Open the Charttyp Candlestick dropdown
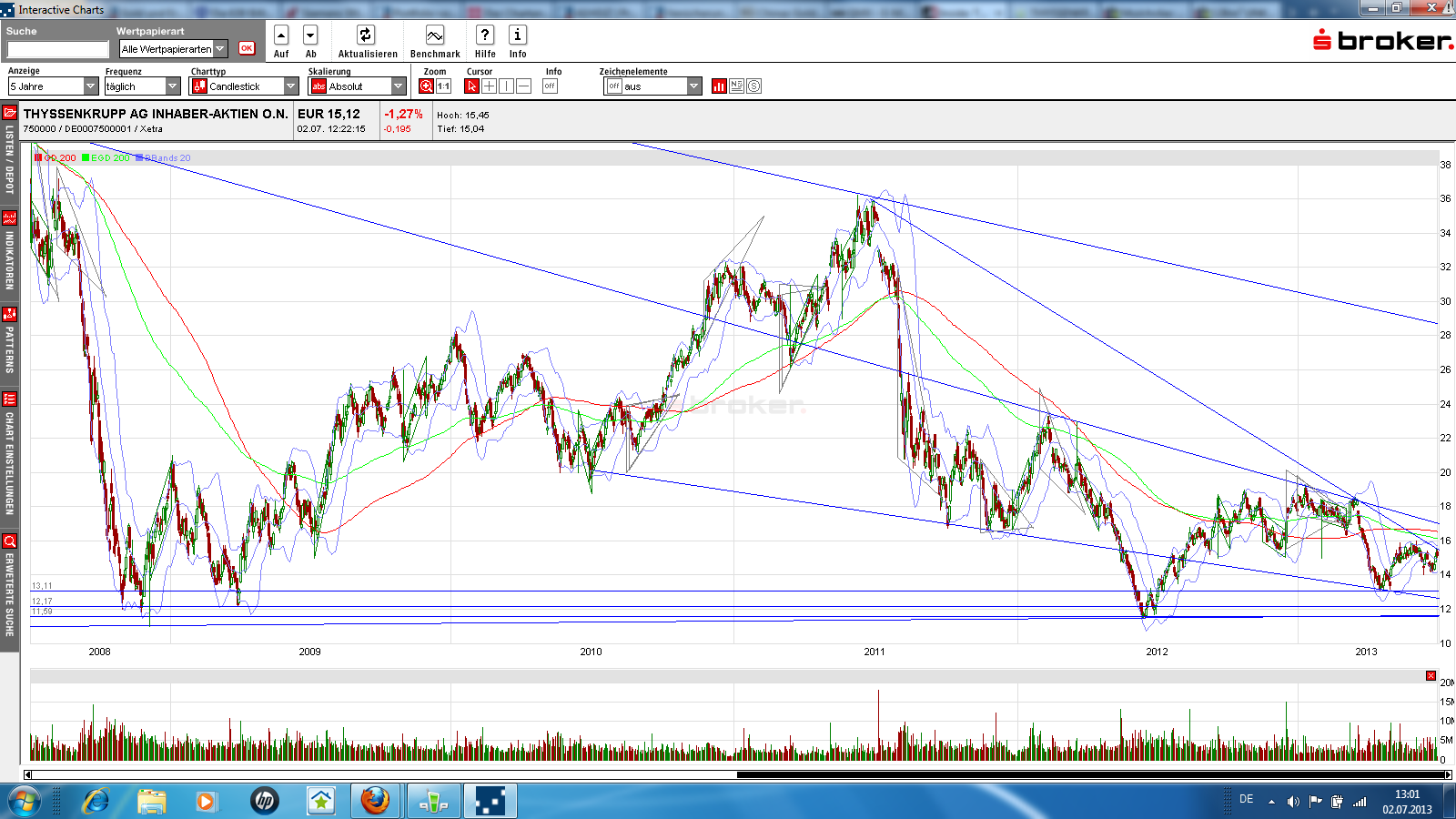Image resolution: width=1456 pixels, height=819 pixels. (244, 86)
